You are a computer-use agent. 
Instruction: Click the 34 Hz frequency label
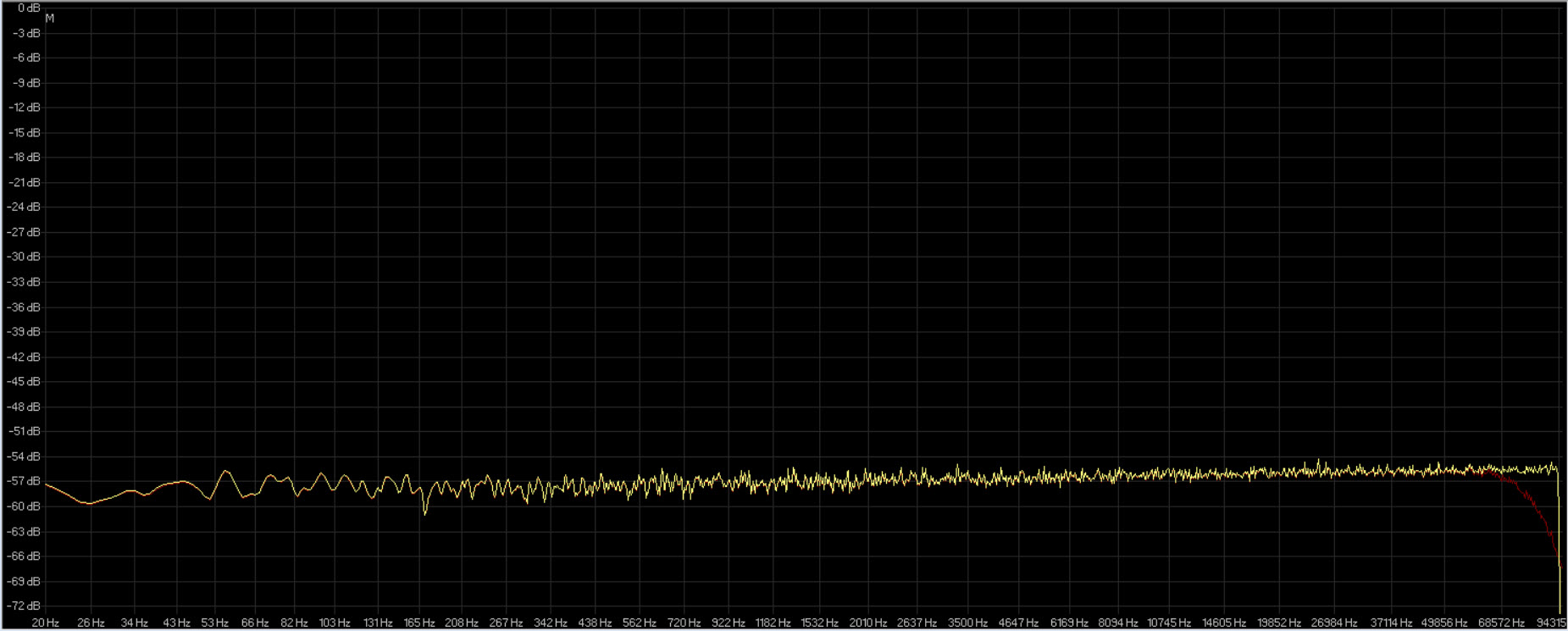click(135, 623)
